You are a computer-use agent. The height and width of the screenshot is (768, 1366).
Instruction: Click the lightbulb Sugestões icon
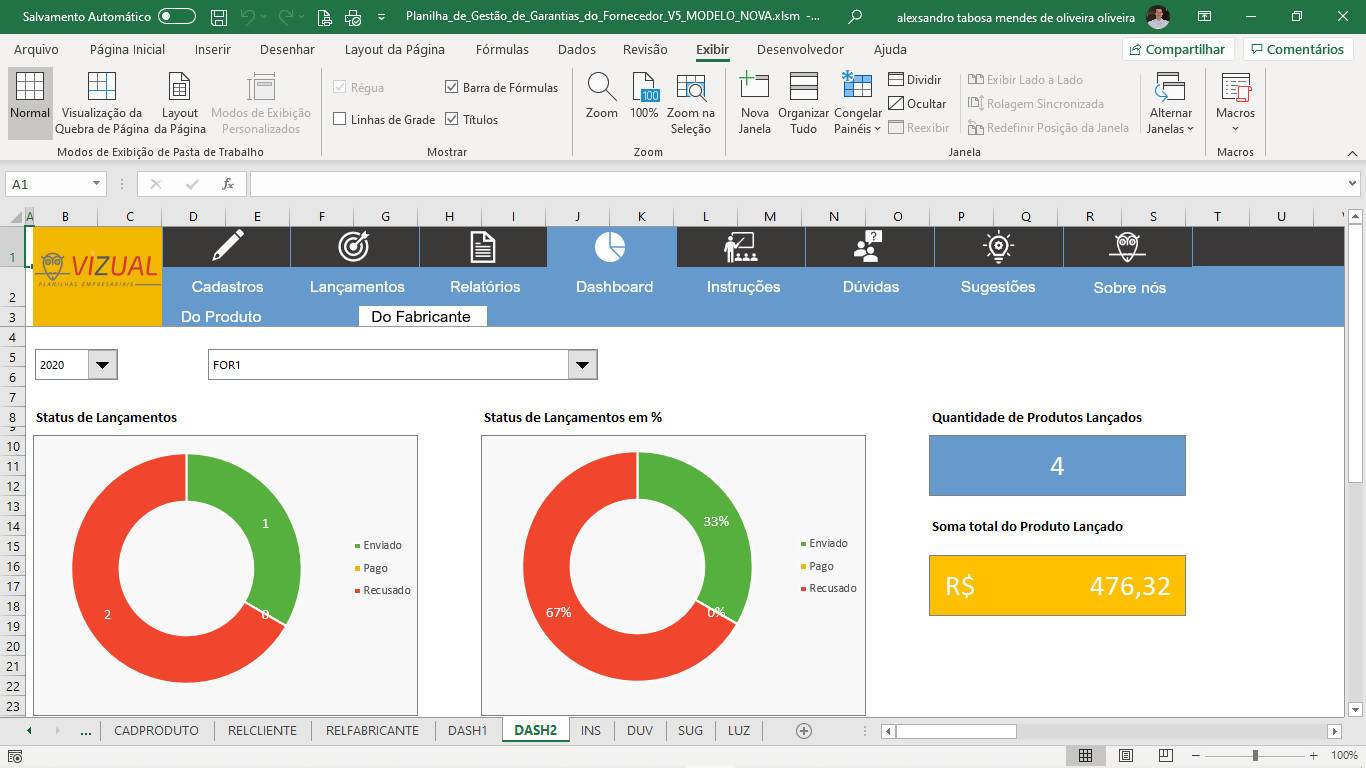[998, 246]
